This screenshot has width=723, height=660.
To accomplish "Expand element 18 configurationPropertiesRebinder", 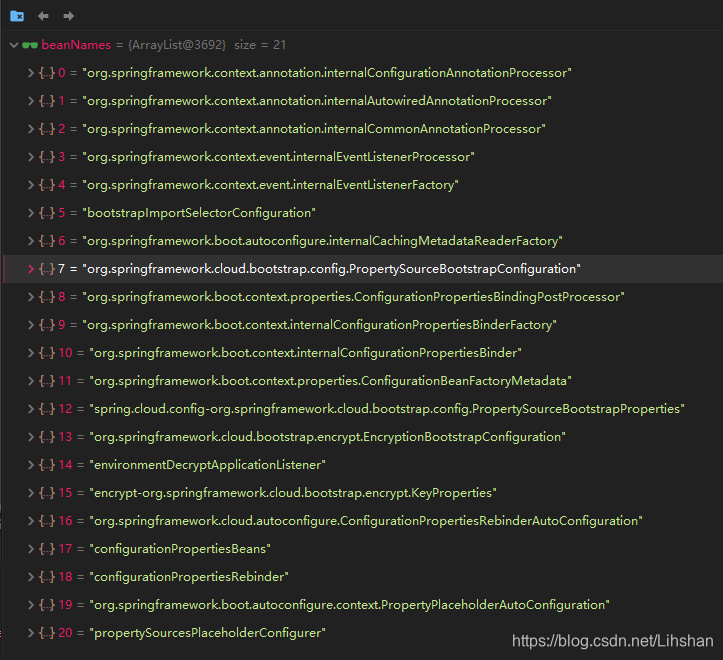I will click(x=31, y=577).
